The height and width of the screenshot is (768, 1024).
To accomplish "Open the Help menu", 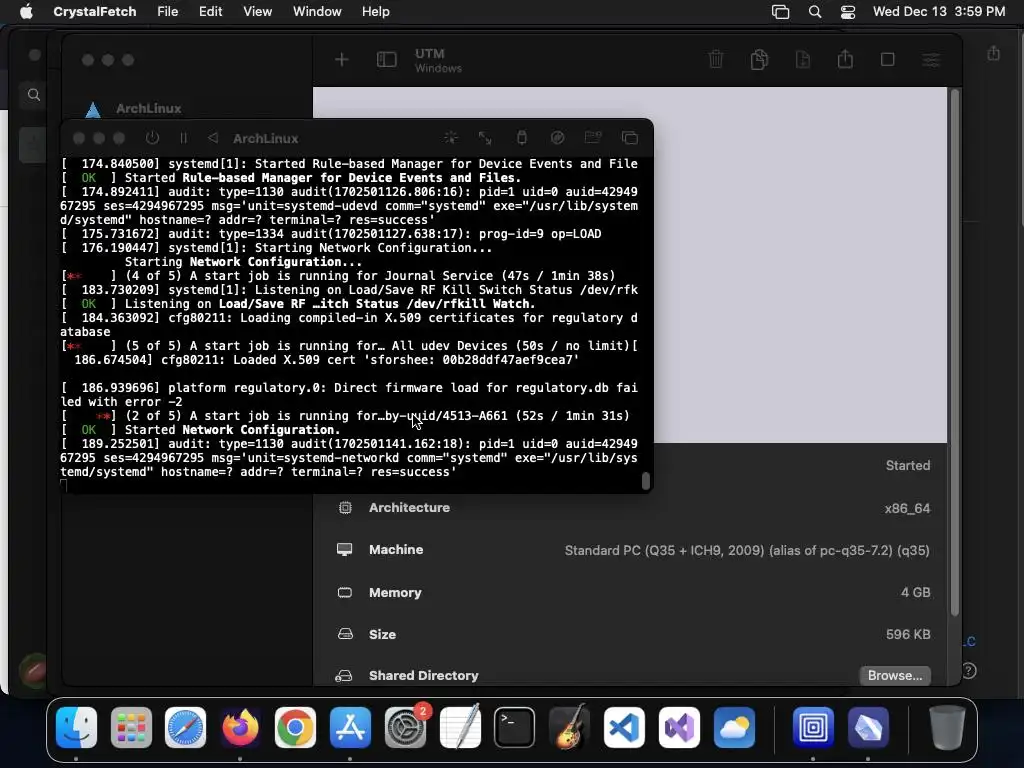I will click(x=376, y=12).
